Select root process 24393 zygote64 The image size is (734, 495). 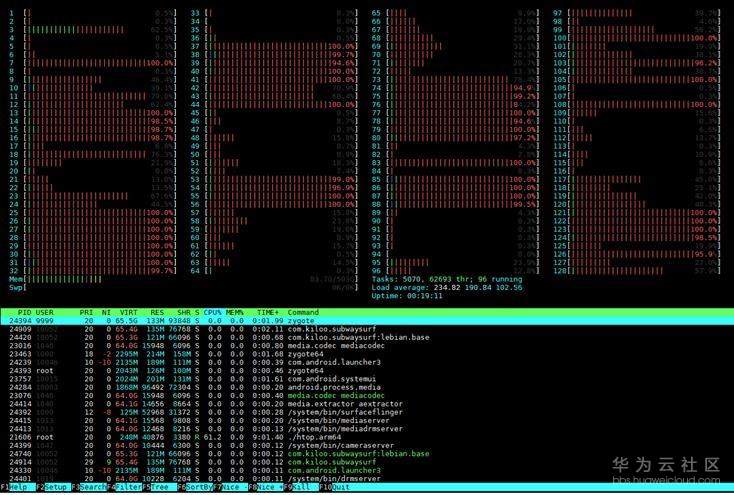367,371
